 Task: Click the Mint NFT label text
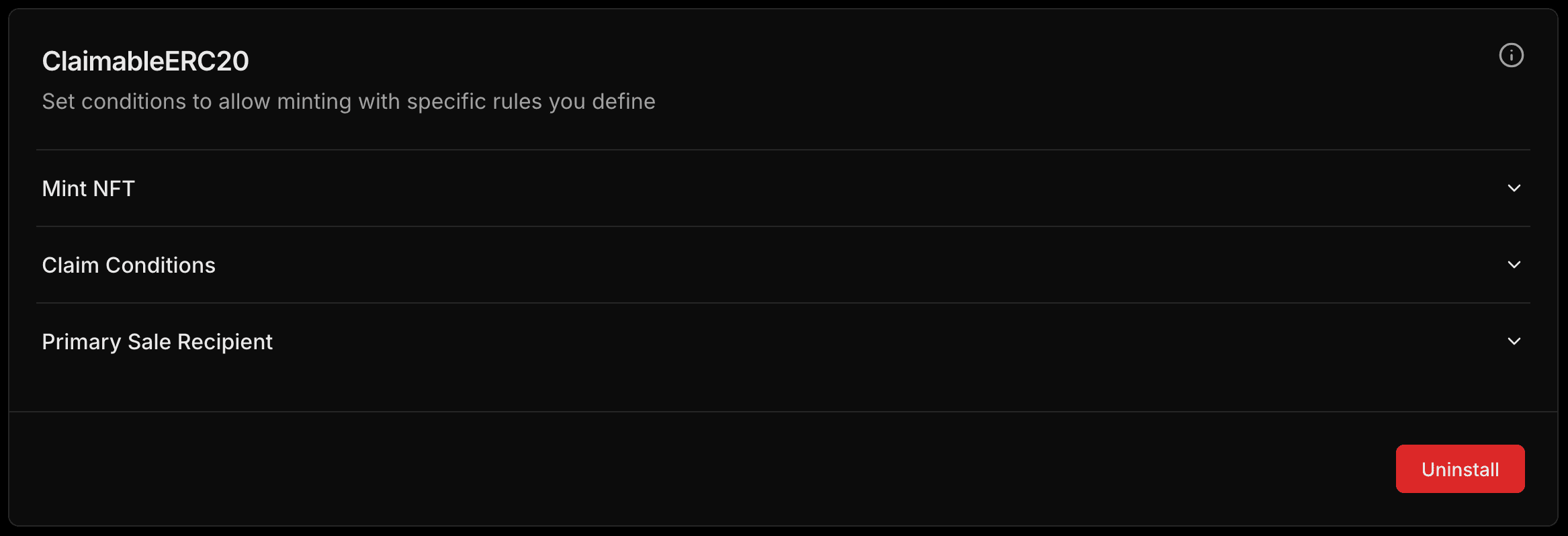pyautogui.click(x=88, y=189)
